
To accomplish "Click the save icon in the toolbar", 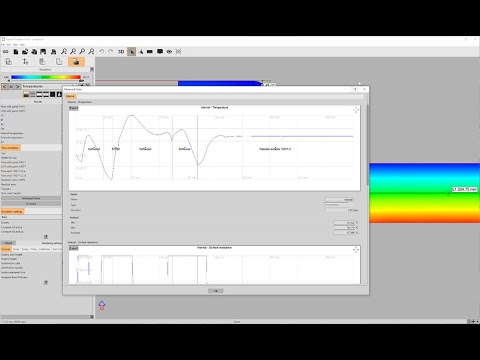I will pyautogui.click(x=43, y=52).
